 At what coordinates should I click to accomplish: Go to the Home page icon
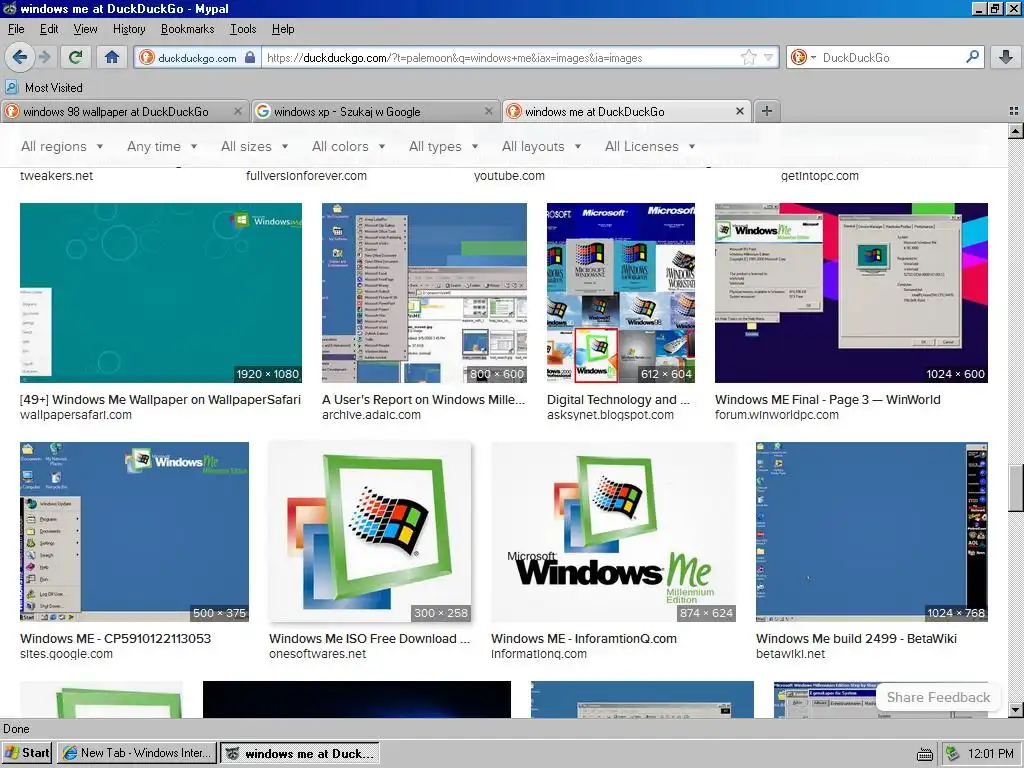click(112, 57)
